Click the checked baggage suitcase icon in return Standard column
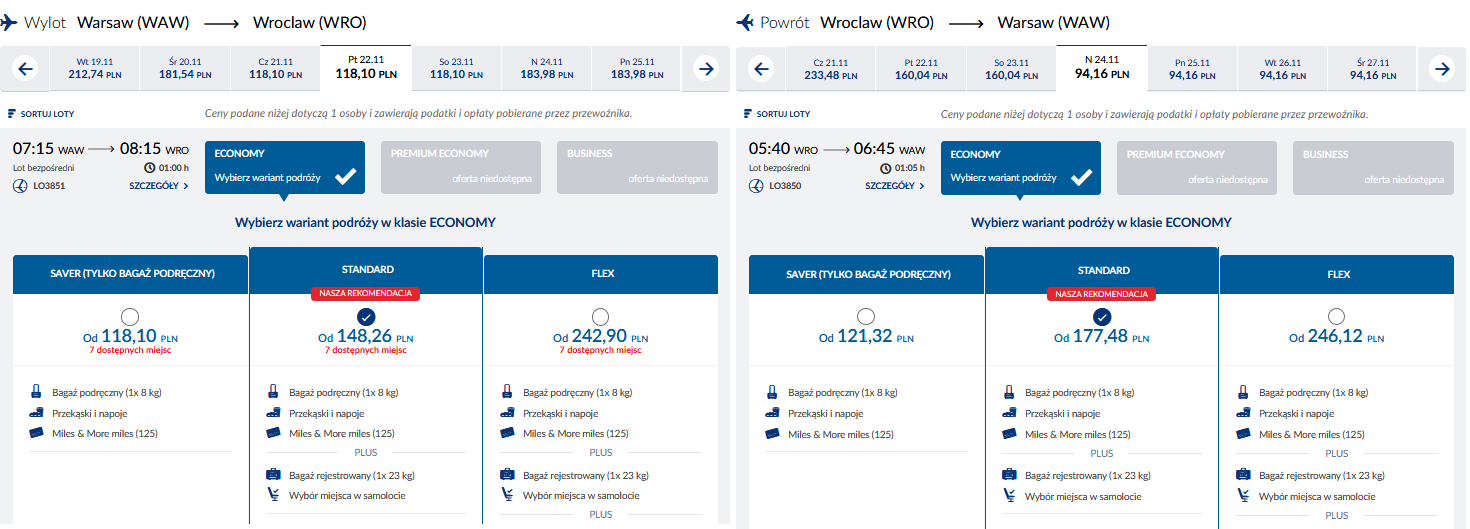 1009,476
